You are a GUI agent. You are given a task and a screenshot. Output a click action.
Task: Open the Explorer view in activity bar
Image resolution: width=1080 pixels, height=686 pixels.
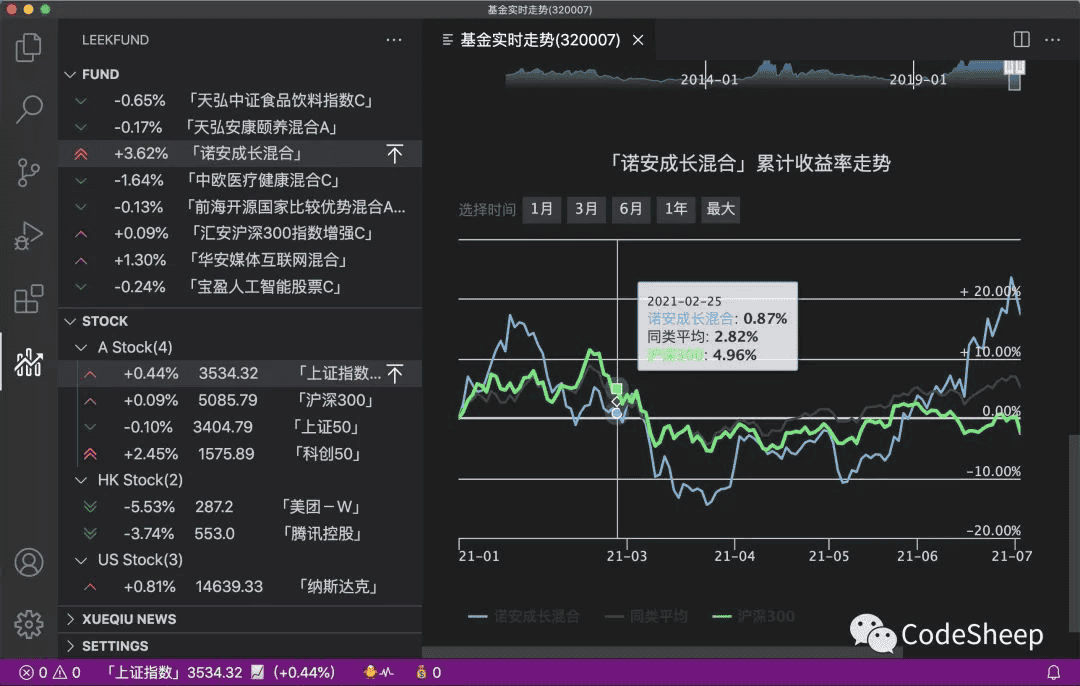coord(28,47)
